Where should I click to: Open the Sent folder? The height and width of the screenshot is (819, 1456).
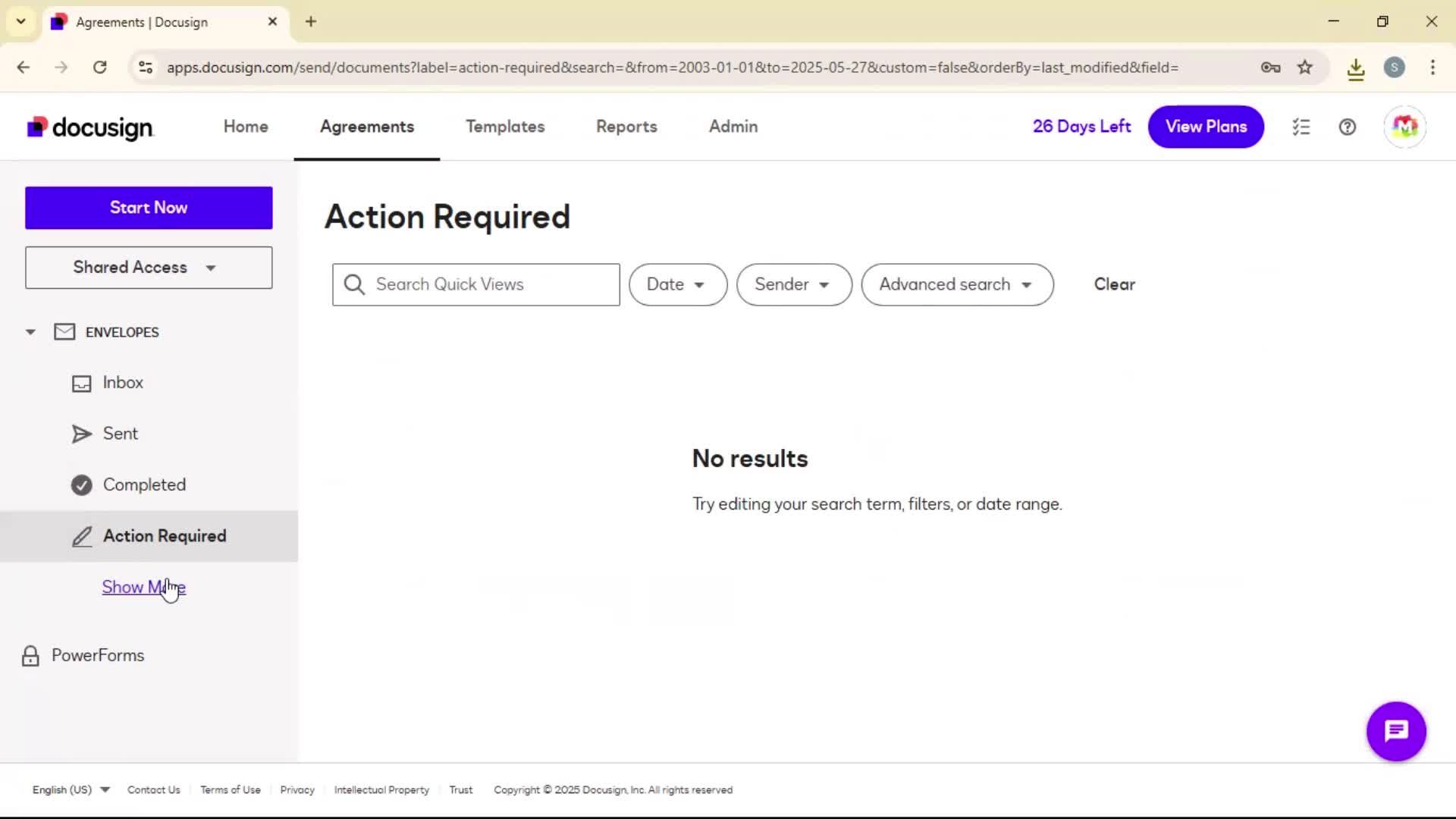coord(149,434)
